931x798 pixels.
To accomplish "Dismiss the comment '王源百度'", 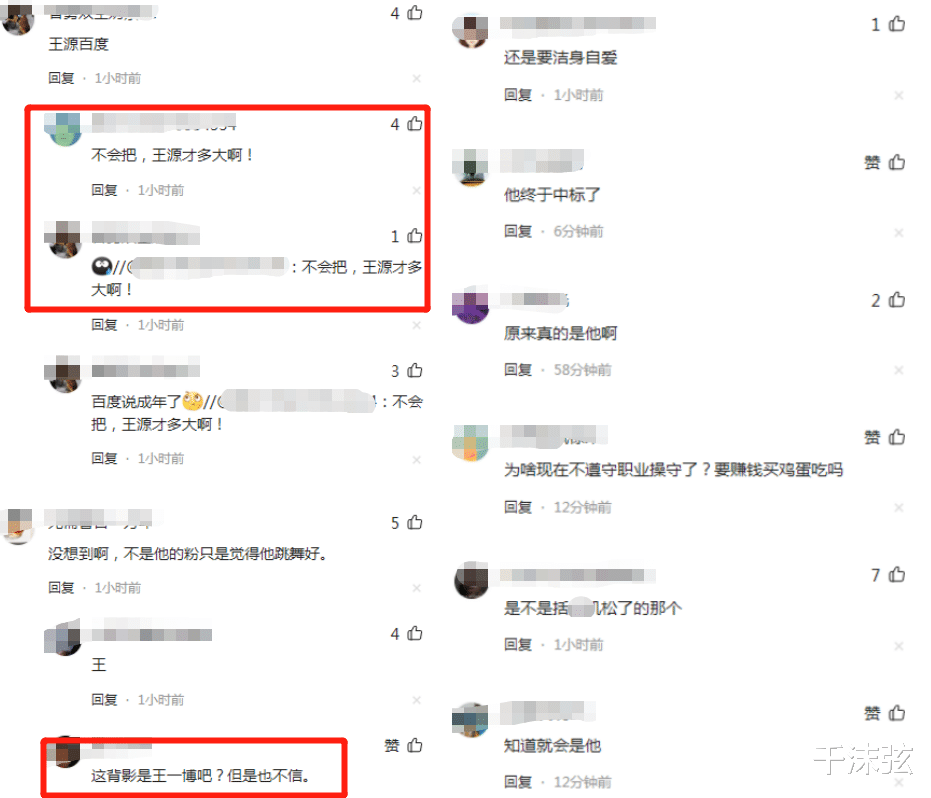I will (x=417, y=78).
